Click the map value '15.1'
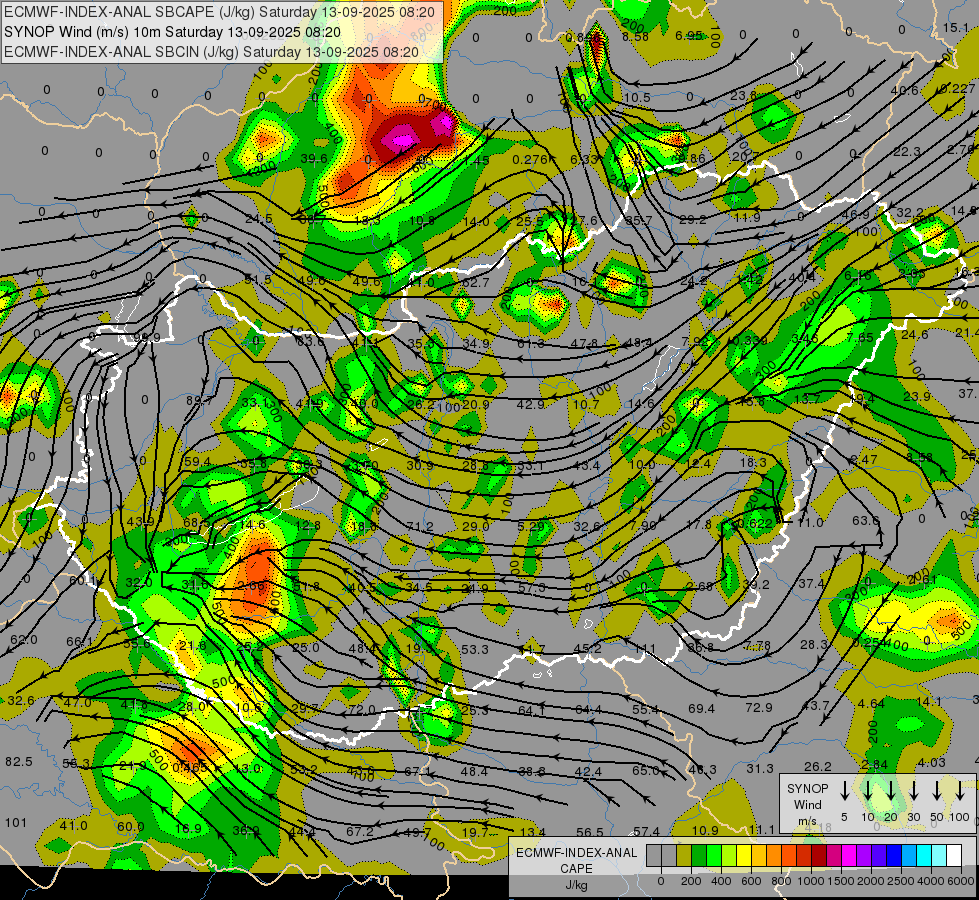The height and width of the screenshot is (900, 979). pos(956,27)
